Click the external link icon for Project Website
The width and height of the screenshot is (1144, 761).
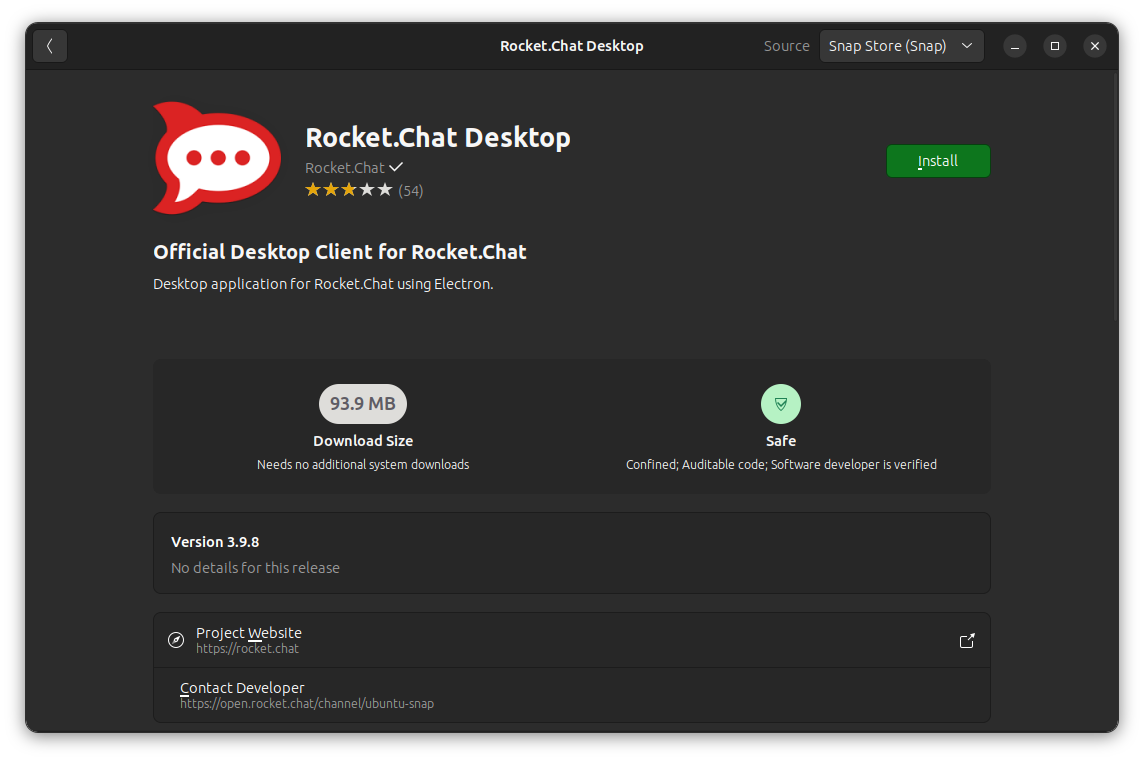(x=966, y=640)
